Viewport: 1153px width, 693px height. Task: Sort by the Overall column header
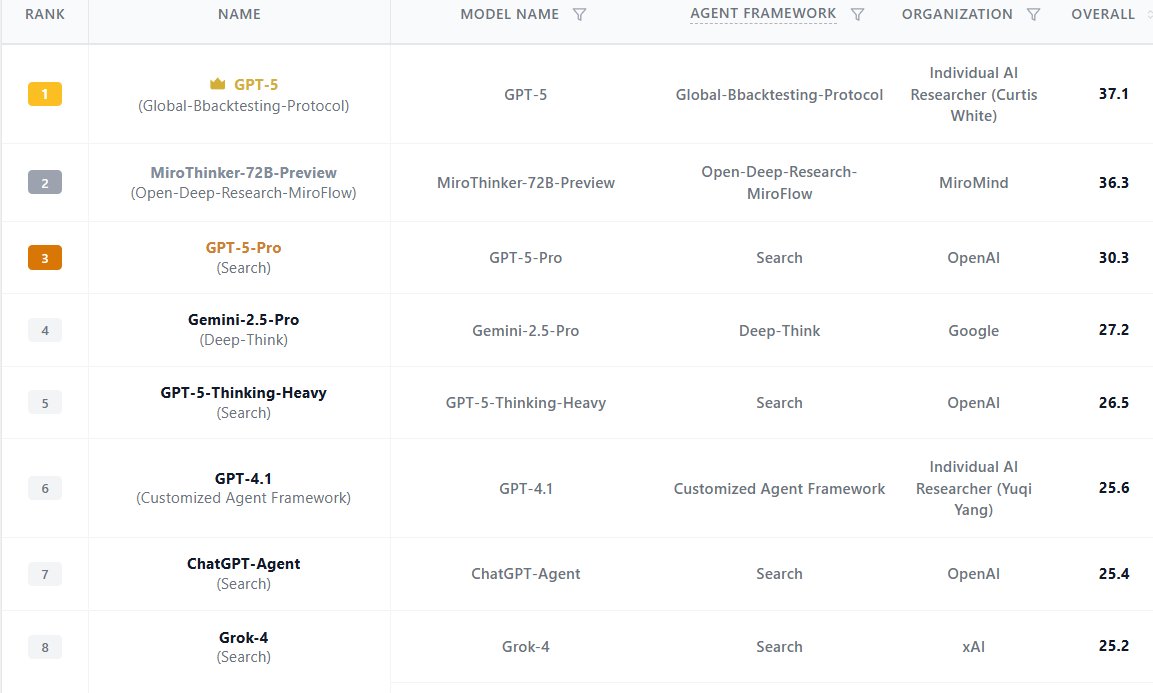(x=1102, y=15)
